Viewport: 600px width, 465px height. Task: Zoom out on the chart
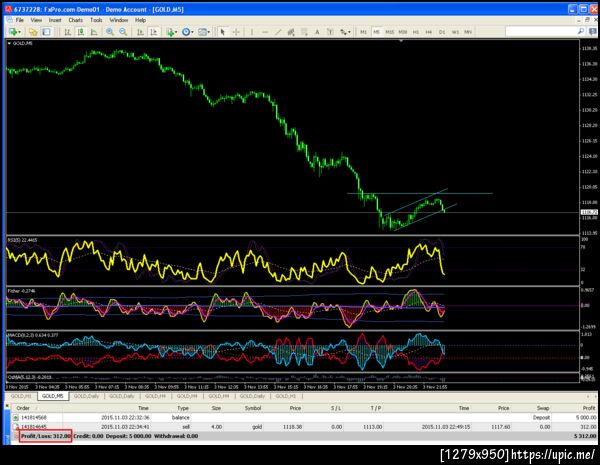point(123,32)
